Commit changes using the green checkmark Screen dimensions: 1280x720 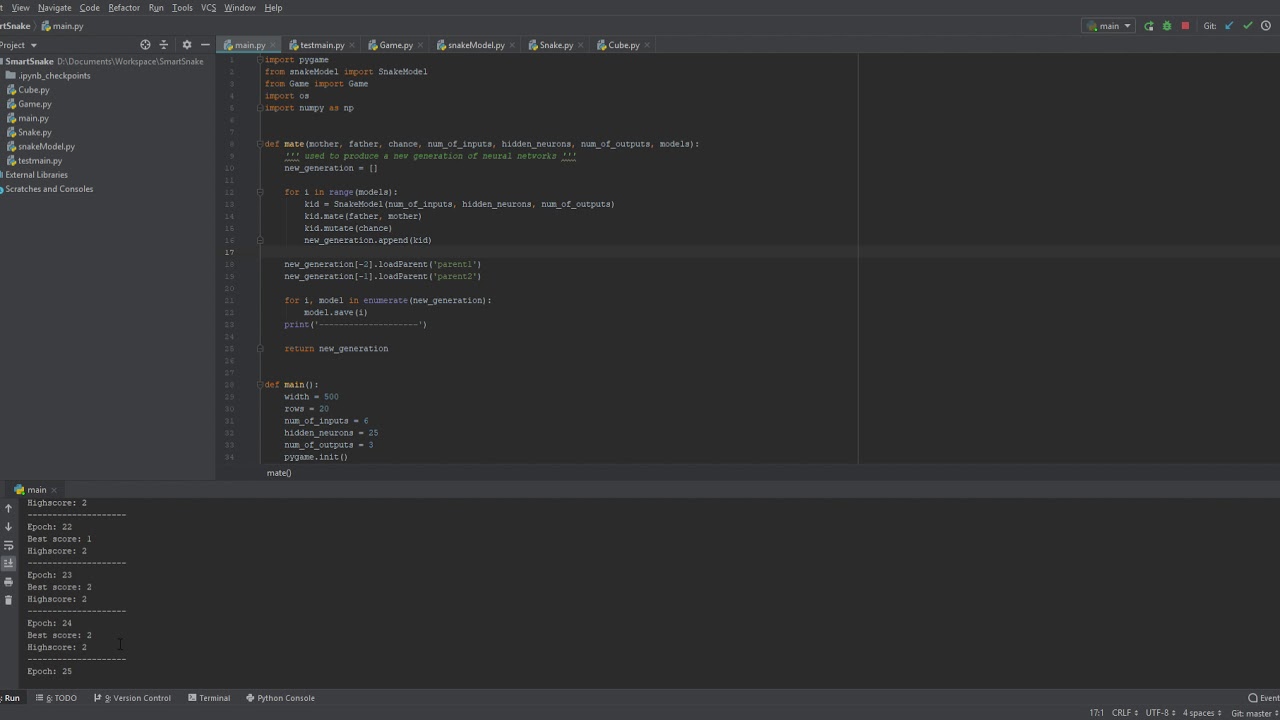[1247, 26]
